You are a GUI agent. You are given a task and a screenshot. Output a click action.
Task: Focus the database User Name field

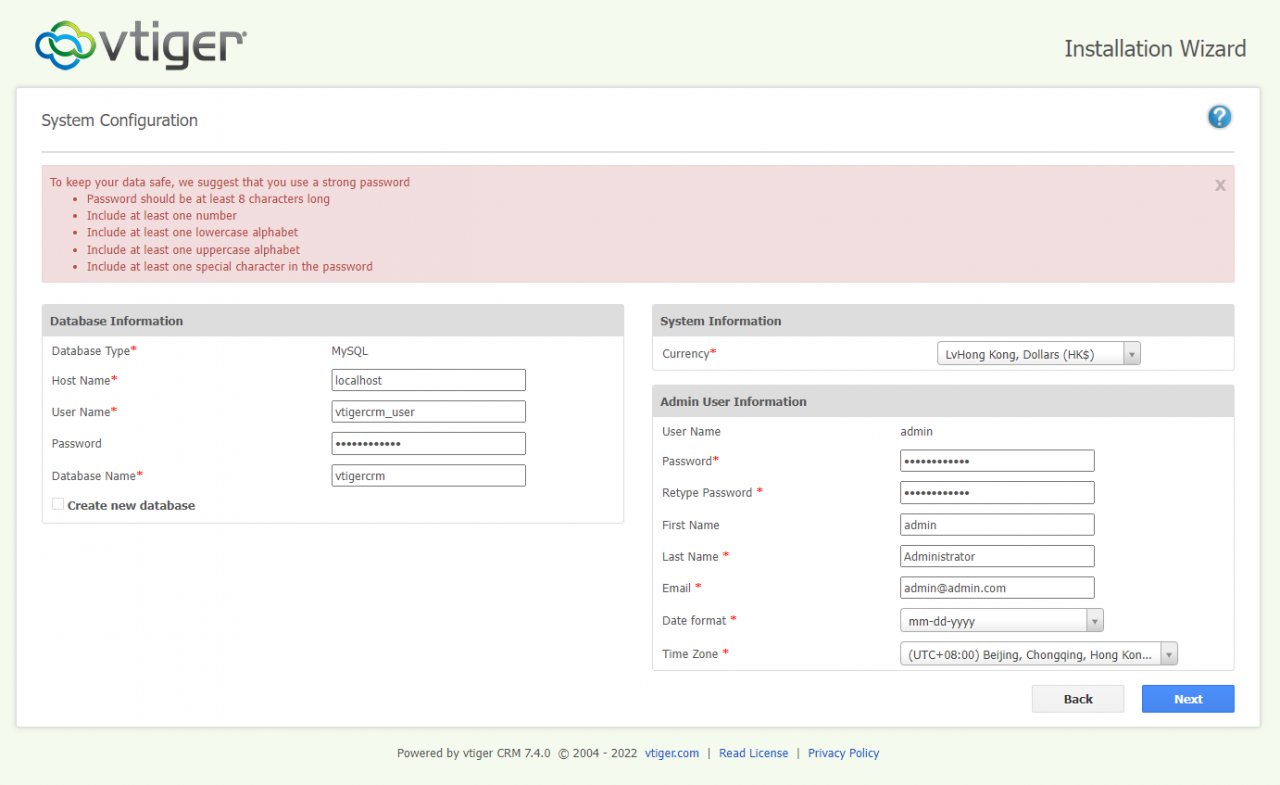coord(428,412)
